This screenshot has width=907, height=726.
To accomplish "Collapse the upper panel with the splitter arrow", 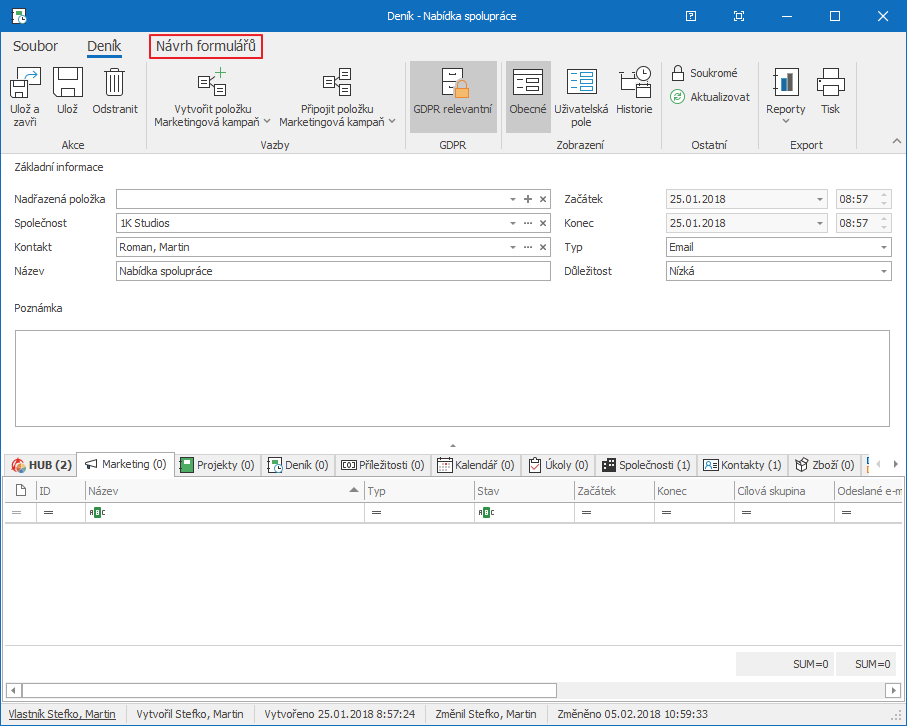I will click(x=453, y=445).
